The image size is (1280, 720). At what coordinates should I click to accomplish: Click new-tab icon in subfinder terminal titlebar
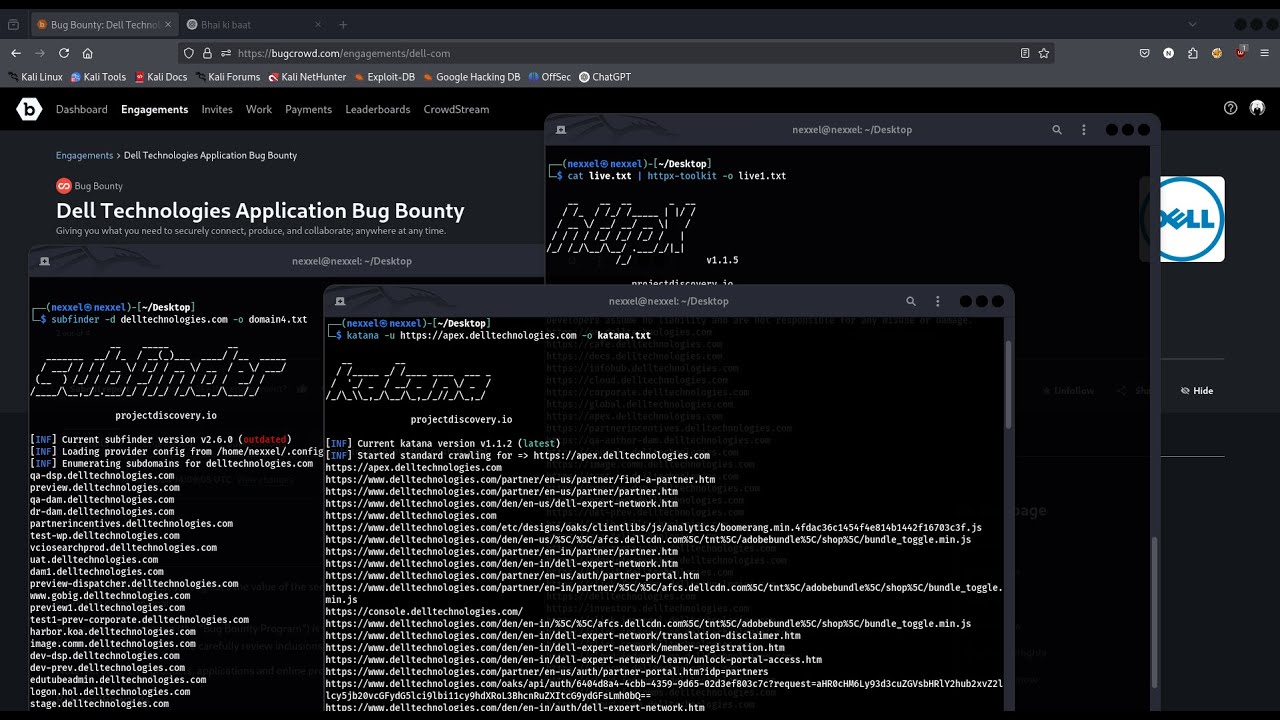pos(44,261)
